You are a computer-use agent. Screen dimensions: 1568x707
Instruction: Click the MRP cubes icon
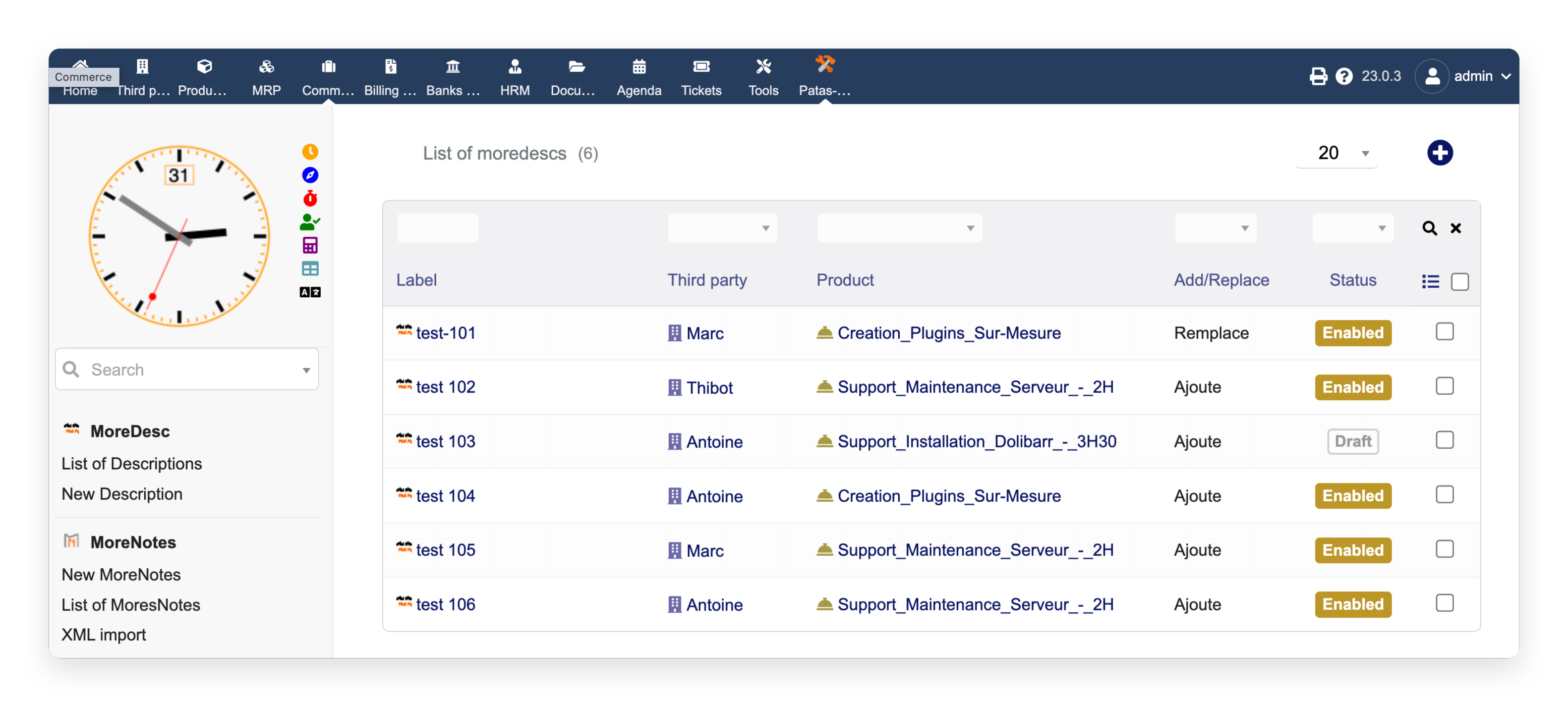coord(267,67)
